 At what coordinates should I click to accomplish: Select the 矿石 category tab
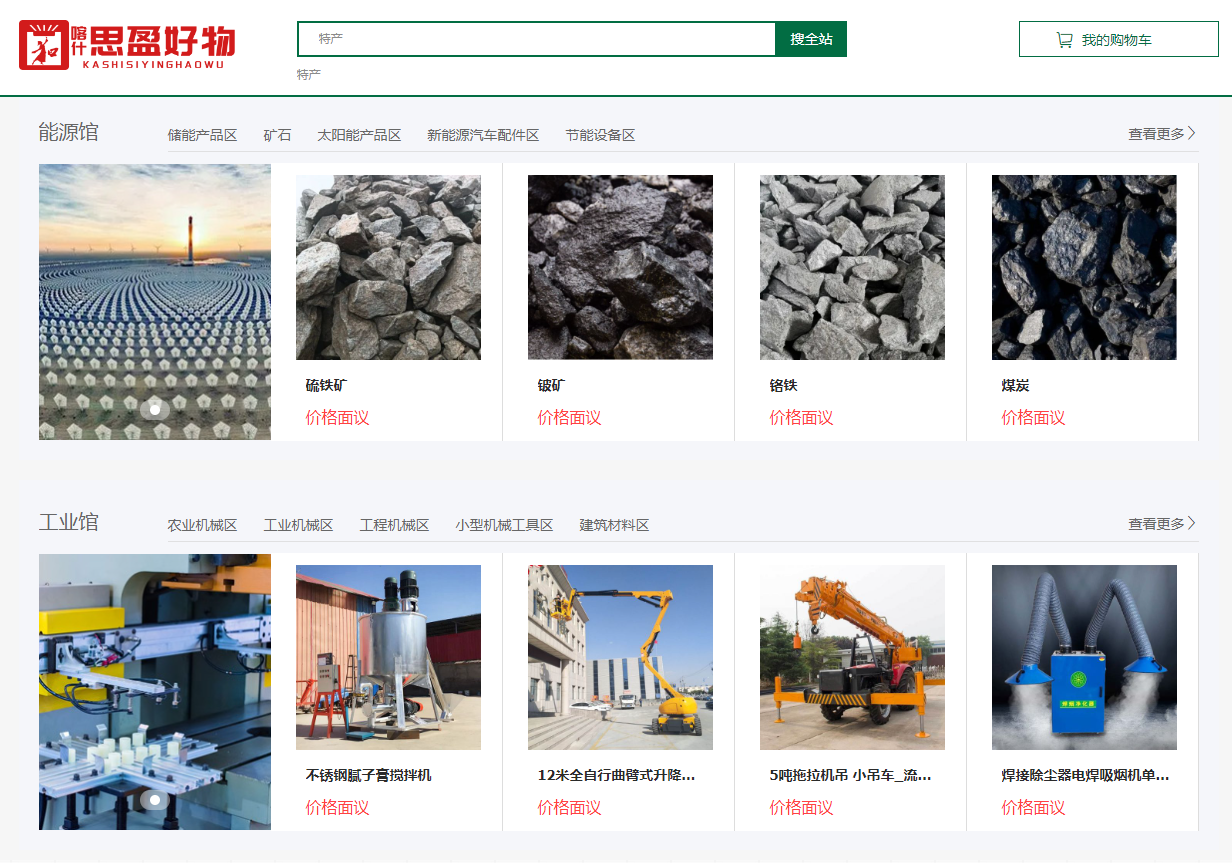(x=277, y=135)
